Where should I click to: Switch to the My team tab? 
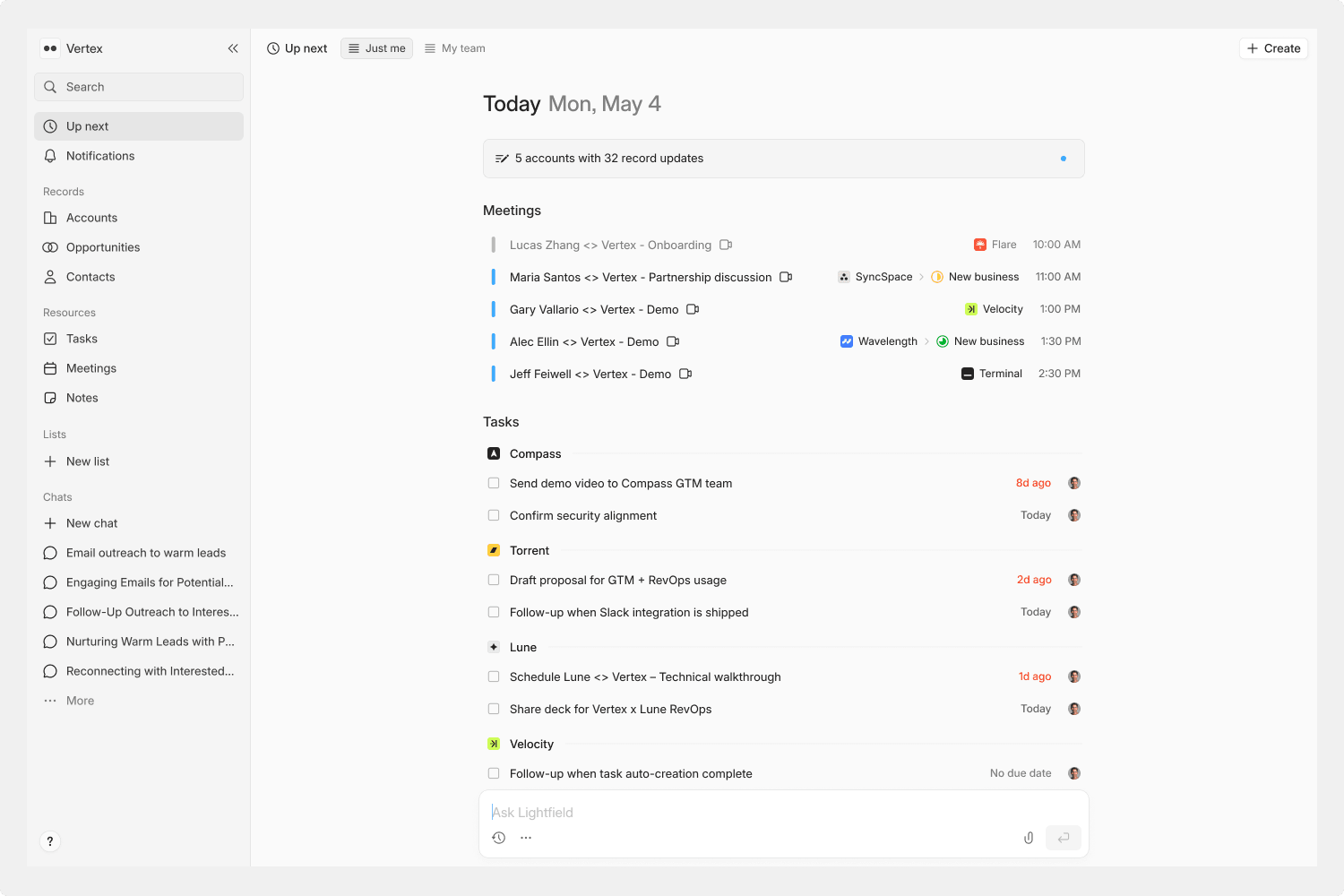(455, 48)
